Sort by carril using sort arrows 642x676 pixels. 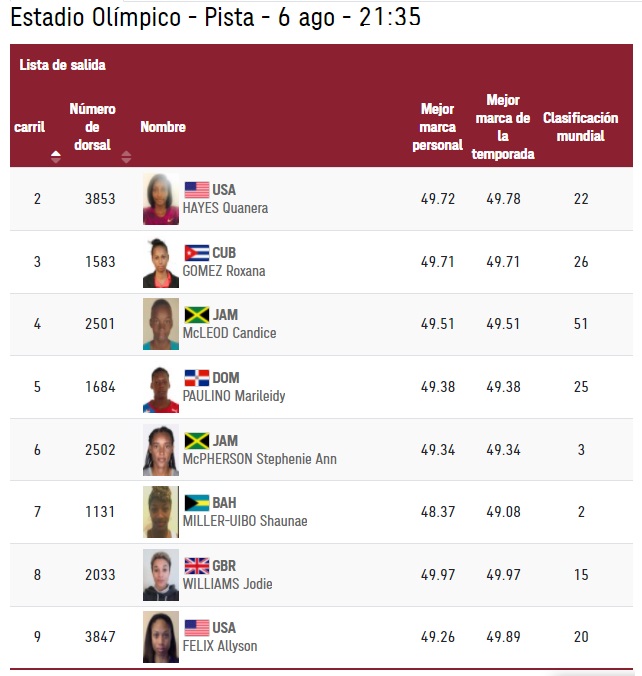pyautogui.click(x=56, y=156)
